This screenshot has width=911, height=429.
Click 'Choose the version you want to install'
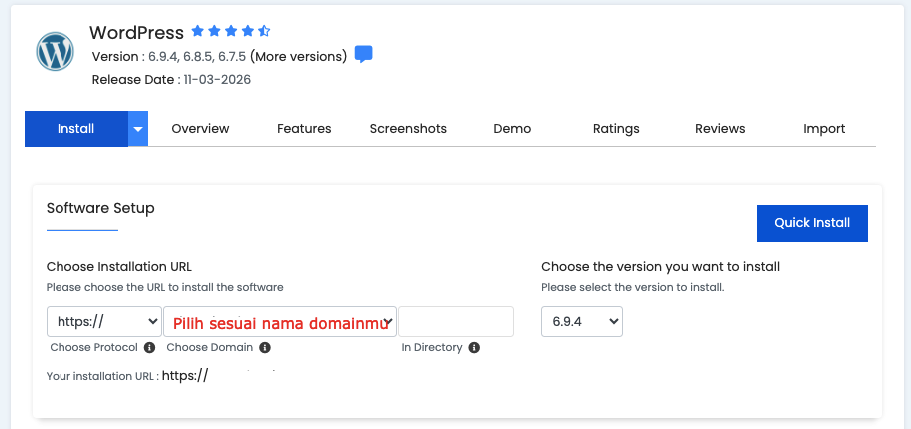661,267
